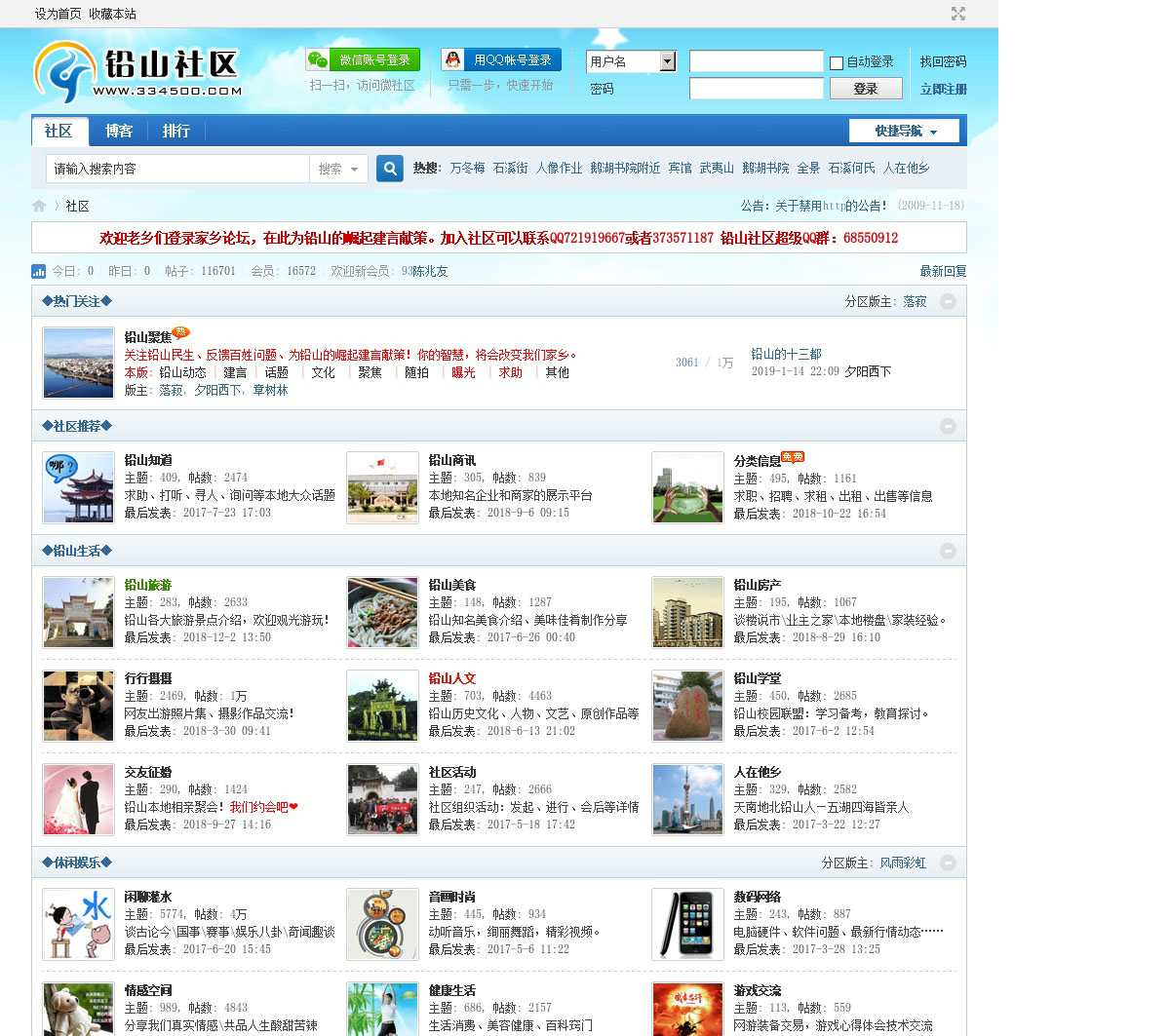Open the 行行摄摄 forum icon
Image resolution: width=1170 pixels, height=1036 pixels.
78,706
